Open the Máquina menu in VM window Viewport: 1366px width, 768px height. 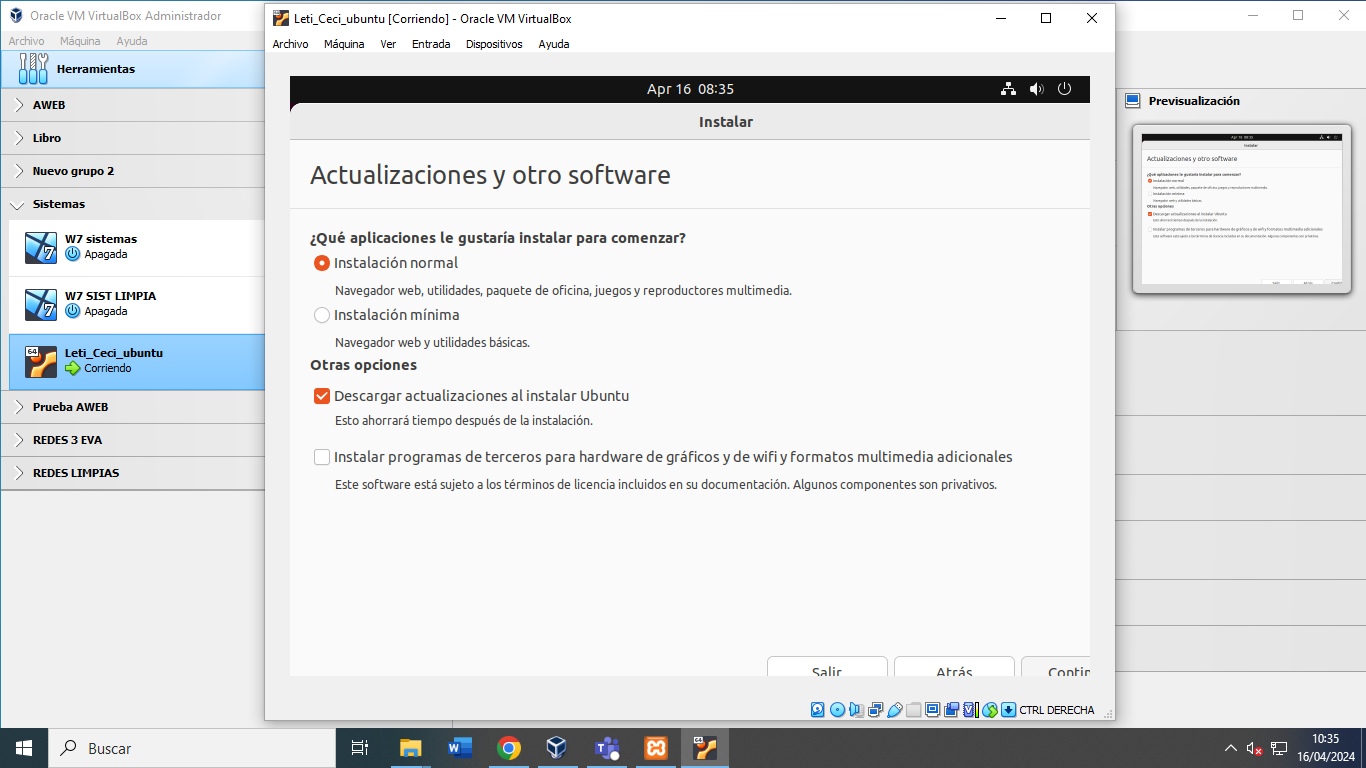pyautogui.click(x=344, y=43)
